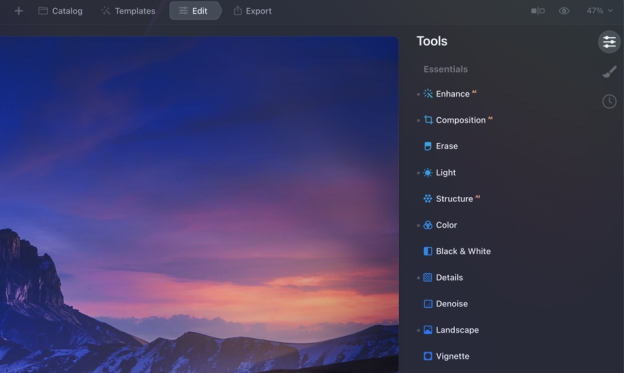Open the Vignette tool

click(x=446, y=356)
